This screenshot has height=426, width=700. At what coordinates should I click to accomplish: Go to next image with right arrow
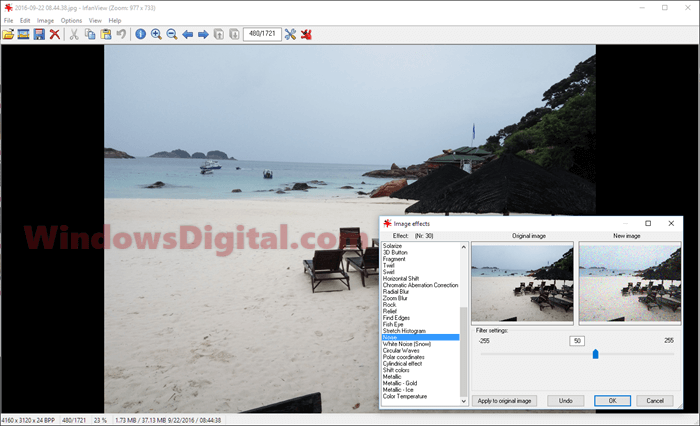tap(203, 34)
